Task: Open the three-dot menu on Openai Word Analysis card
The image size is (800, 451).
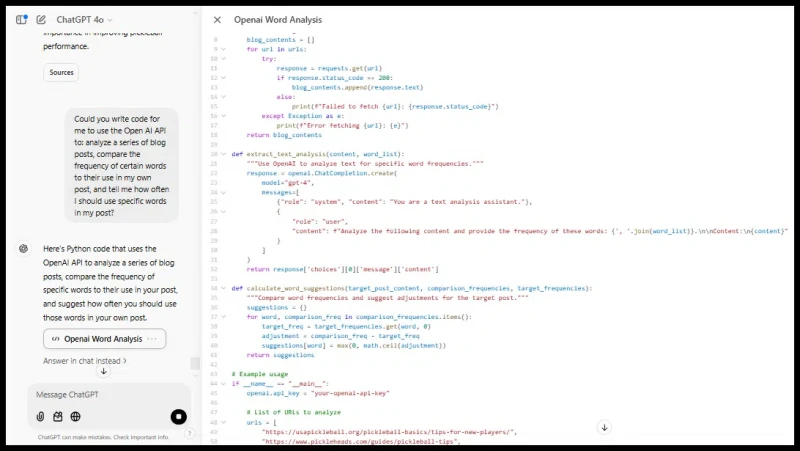Action: tap(152, 339)
